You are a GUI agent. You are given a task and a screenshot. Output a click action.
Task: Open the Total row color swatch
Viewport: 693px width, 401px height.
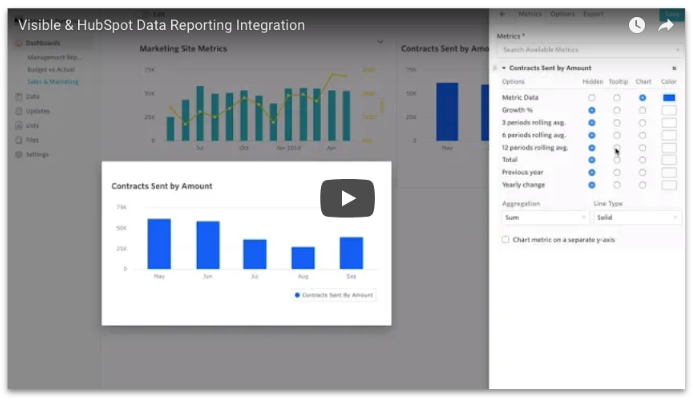(669, 160)
